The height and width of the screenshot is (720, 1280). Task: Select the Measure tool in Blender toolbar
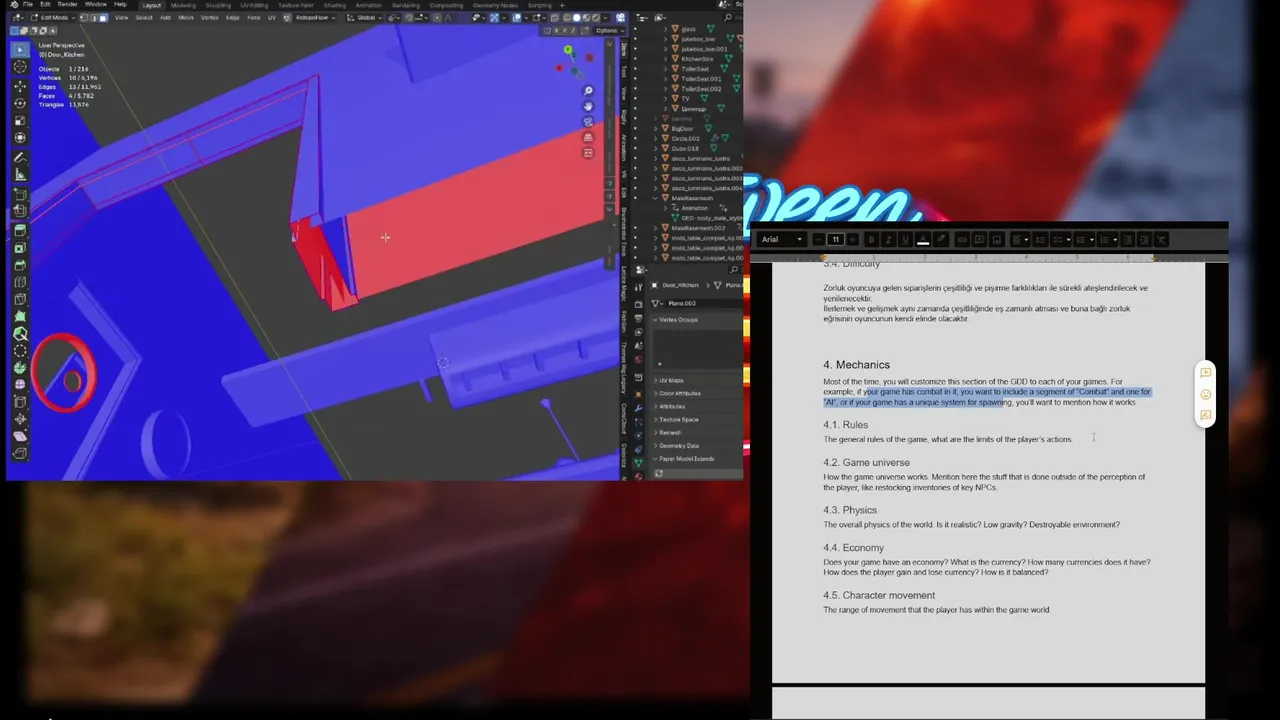coord(20,174)
